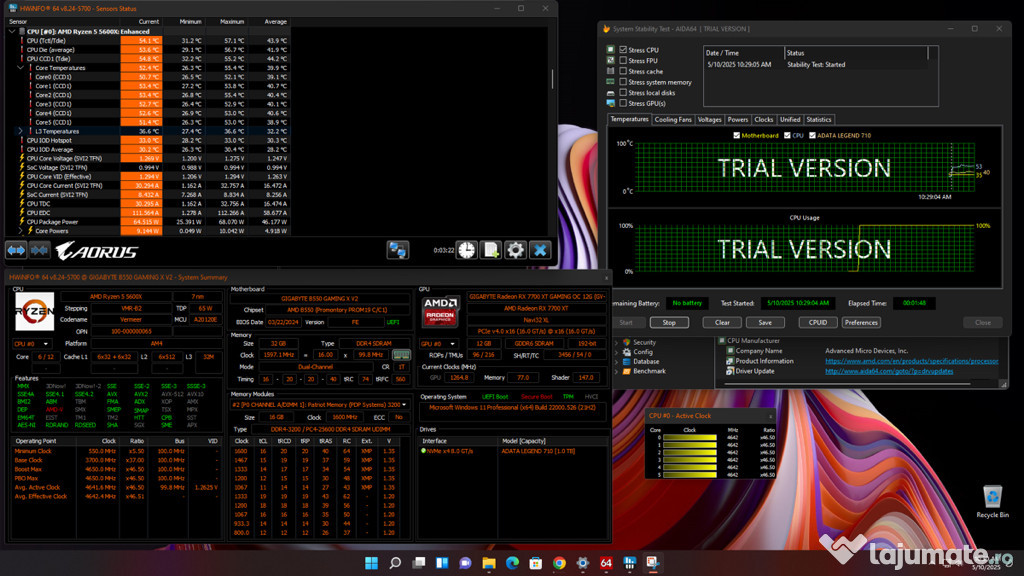This screenshot has height=576, width=1024.
Task: Open the GPU #0 selector dropdown
Action: pyautogui.click(x=439, y=344)
